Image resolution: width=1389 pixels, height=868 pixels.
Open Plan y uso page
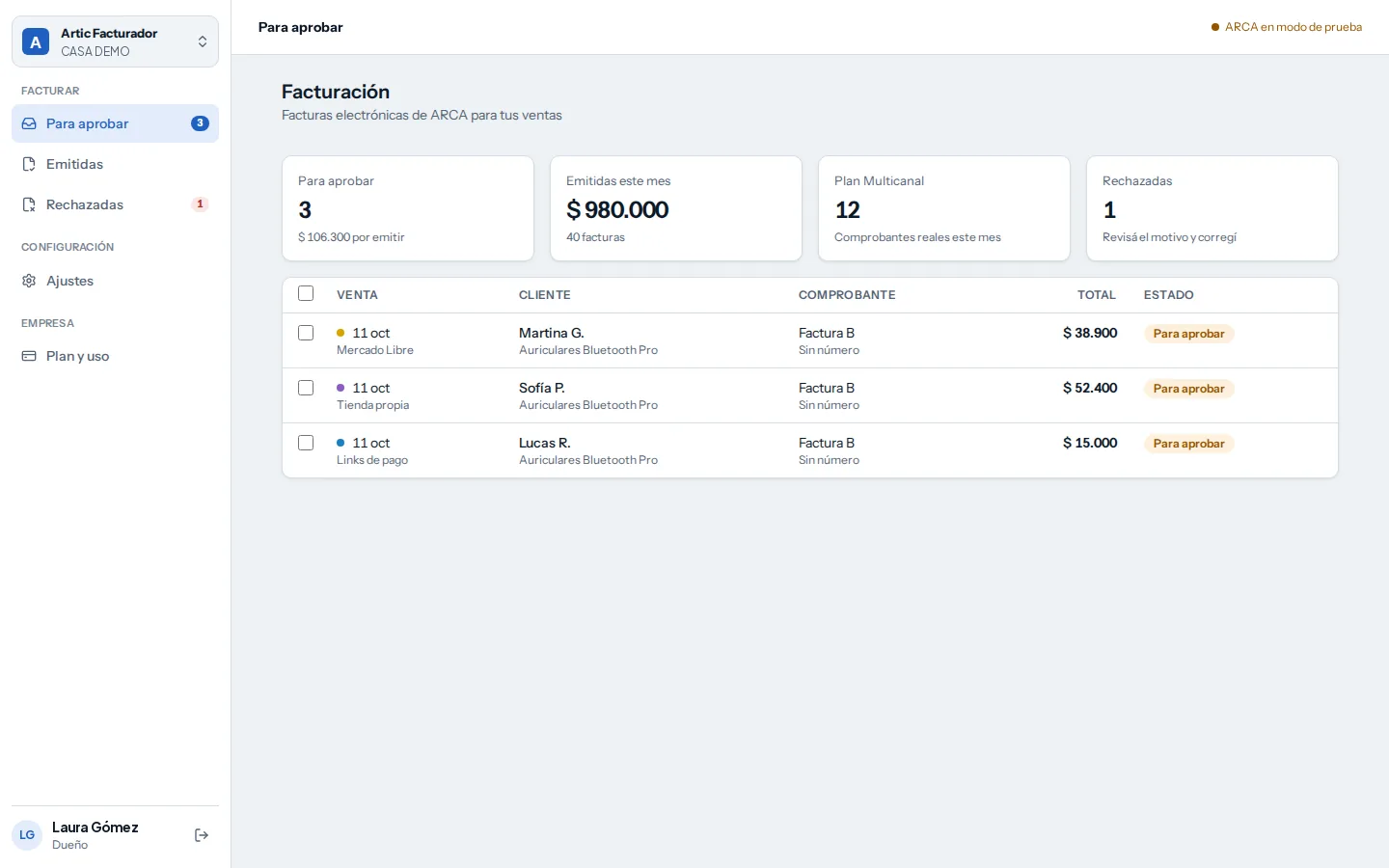coord(115,356)
